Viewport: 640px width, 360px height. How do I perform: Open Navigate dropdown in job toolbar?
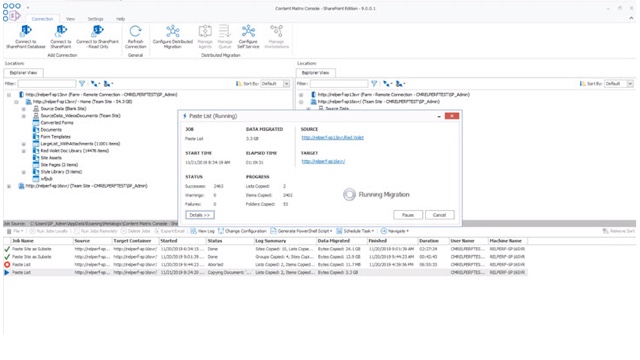[395, 231]
